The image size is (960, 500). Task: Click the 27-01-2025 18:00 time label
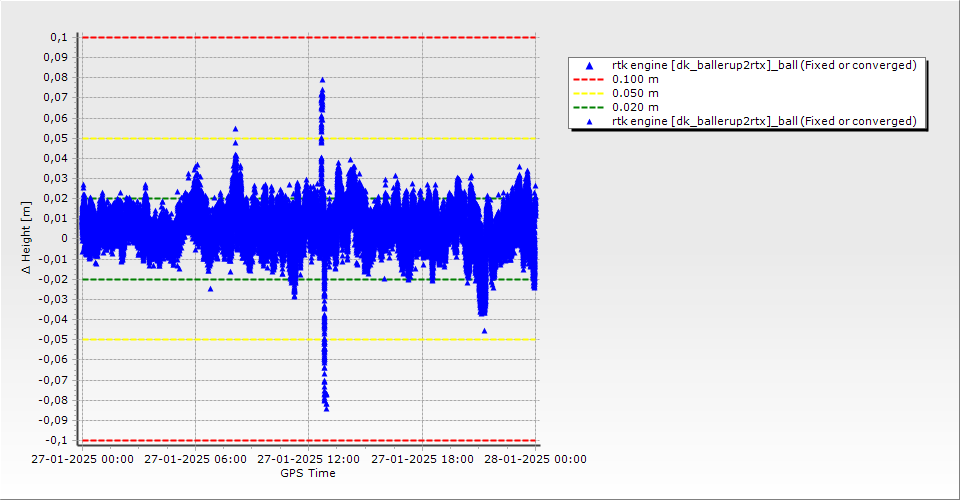(x=422, y=459)
